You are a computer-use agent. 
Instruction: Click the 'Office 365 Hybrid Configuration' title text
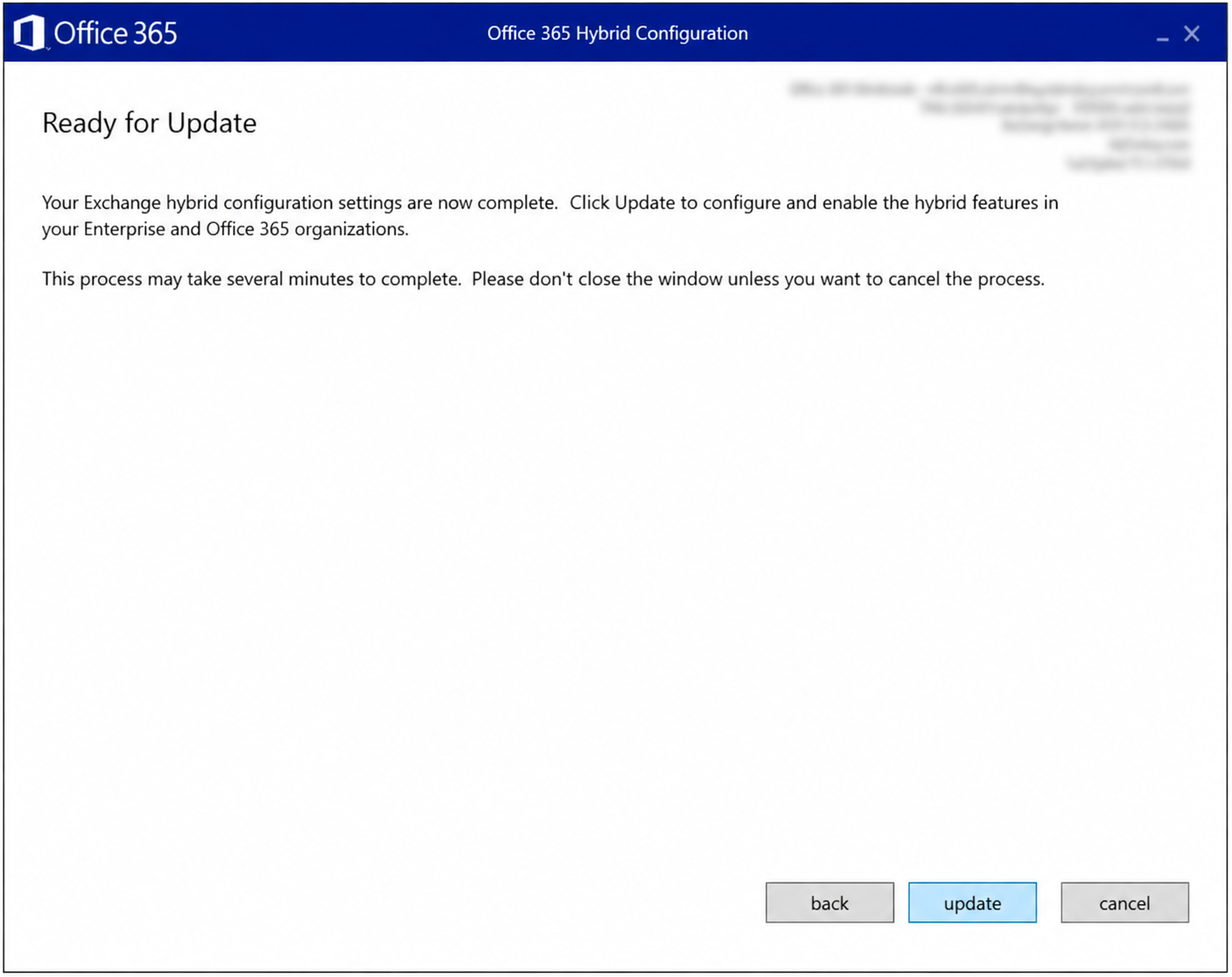(618, 33)
